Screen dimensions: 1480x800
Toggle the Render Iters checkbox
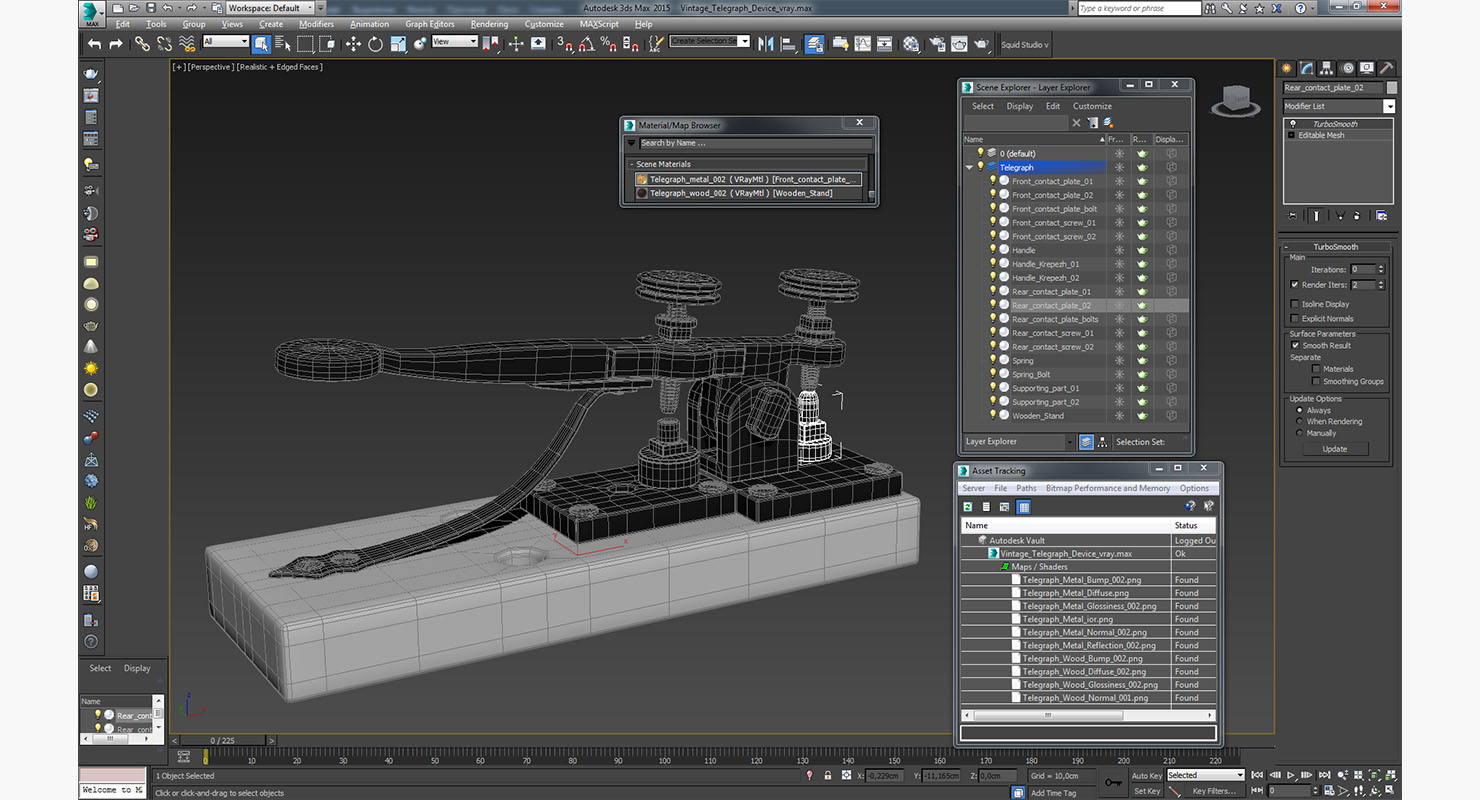(x=1295, y=285)
